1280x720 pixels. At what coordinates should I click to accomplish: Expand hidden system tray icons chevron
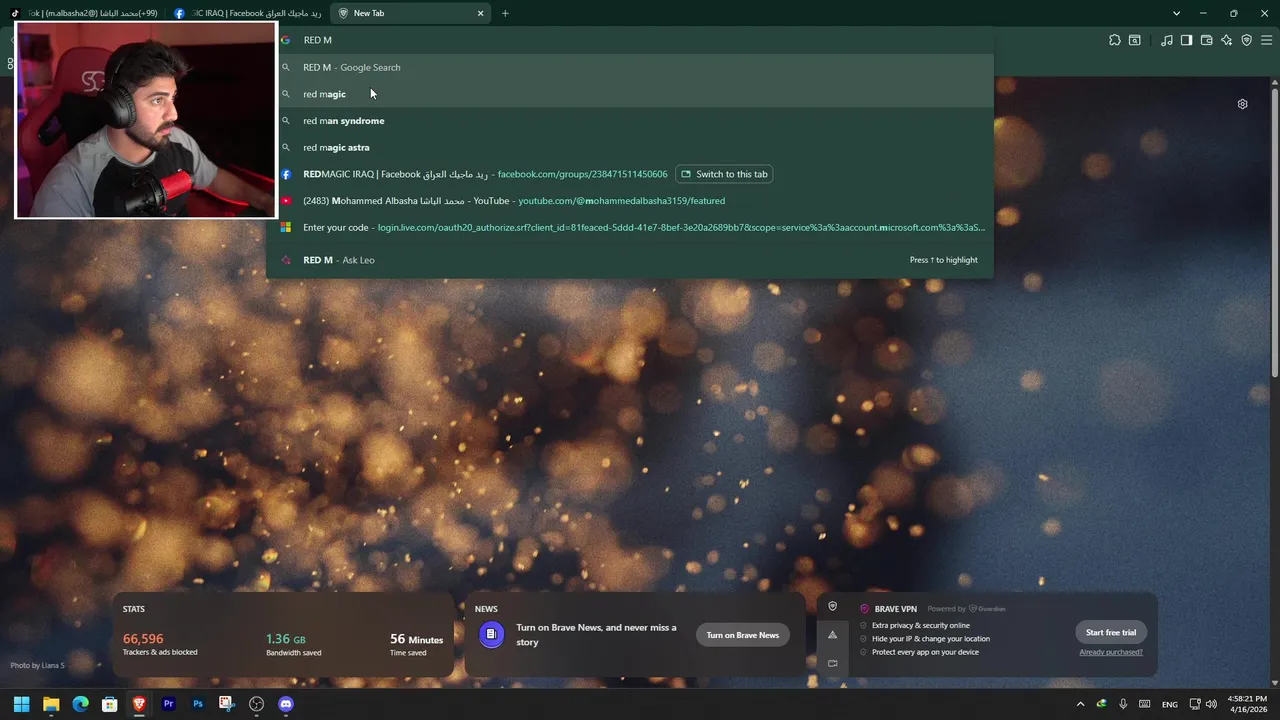(1080, 704)
